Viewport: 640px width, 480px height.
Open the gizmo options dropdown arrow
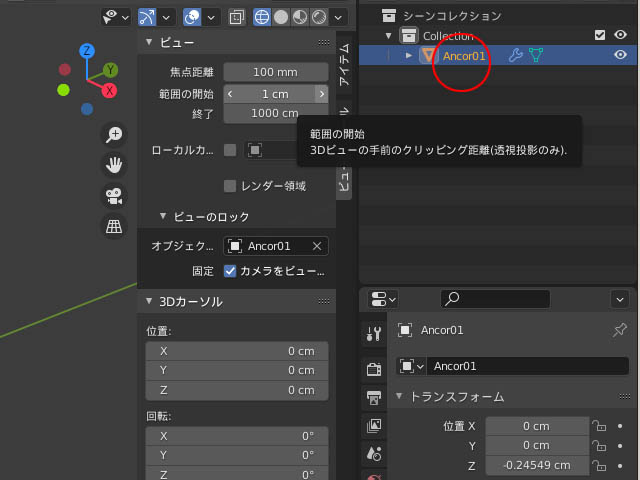tap(166, 18)
